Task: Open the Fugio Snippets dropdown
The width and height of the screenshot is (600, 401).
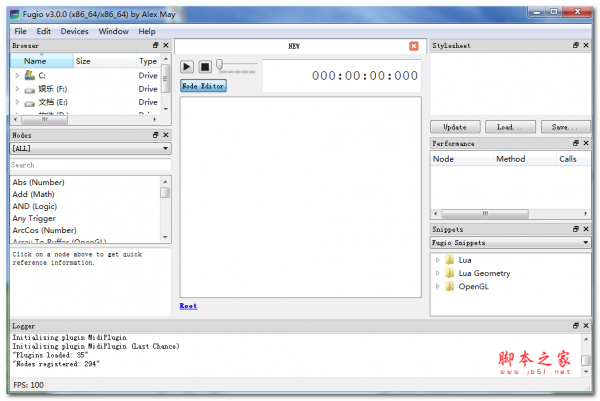Action: tap(510, 242)
